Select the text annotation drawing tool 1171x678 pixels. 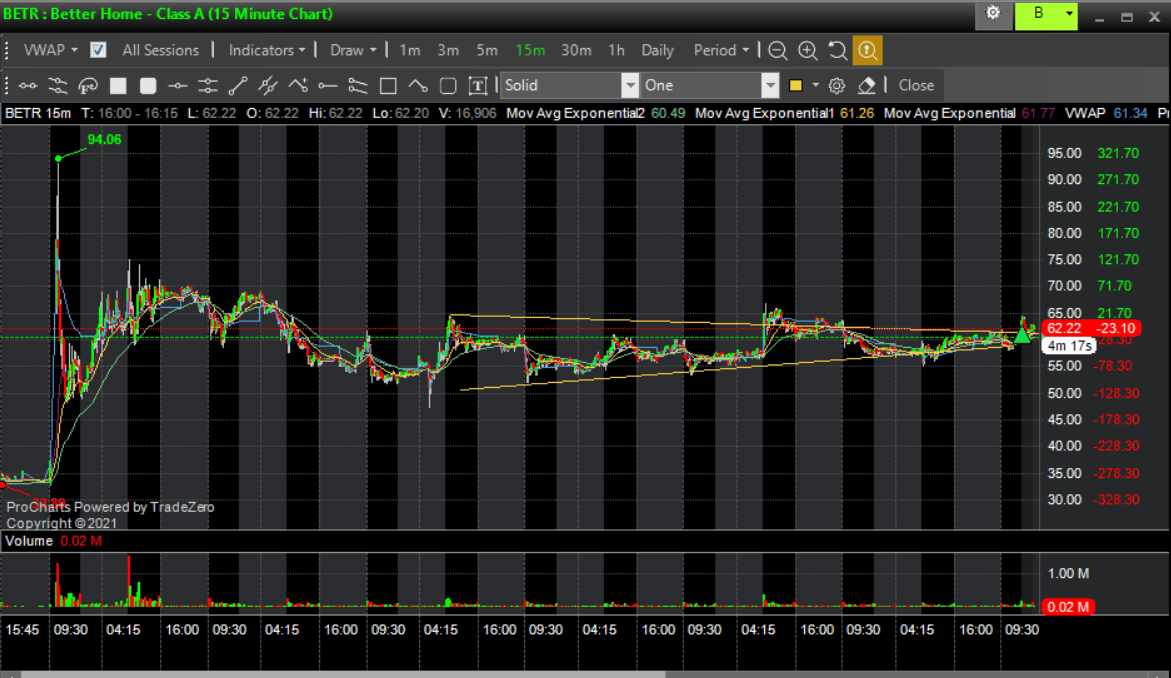click(x=478, y=86)
